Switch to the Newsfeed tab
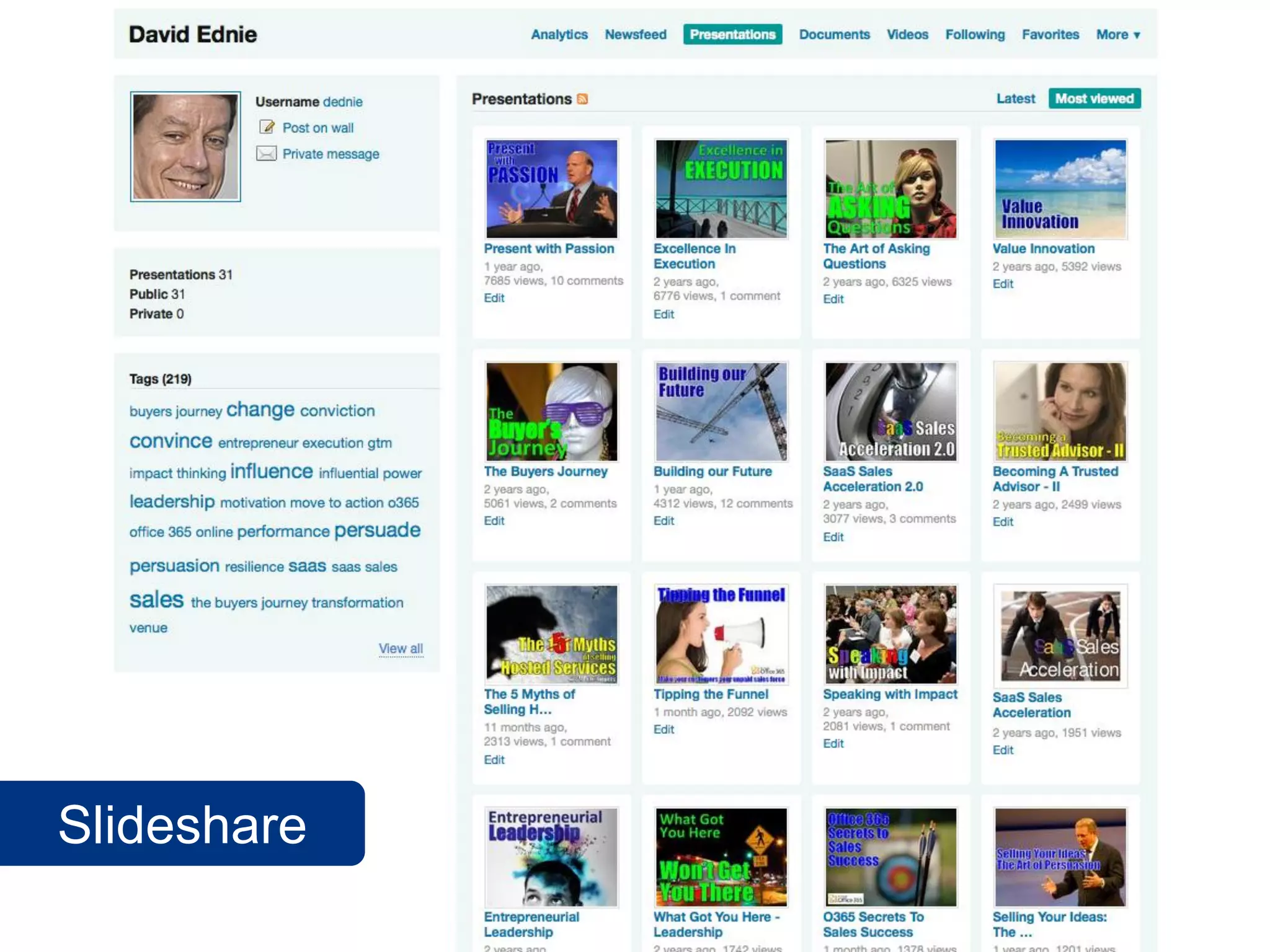This screenshot has width=1270, height=952. (x=636, y=35)
